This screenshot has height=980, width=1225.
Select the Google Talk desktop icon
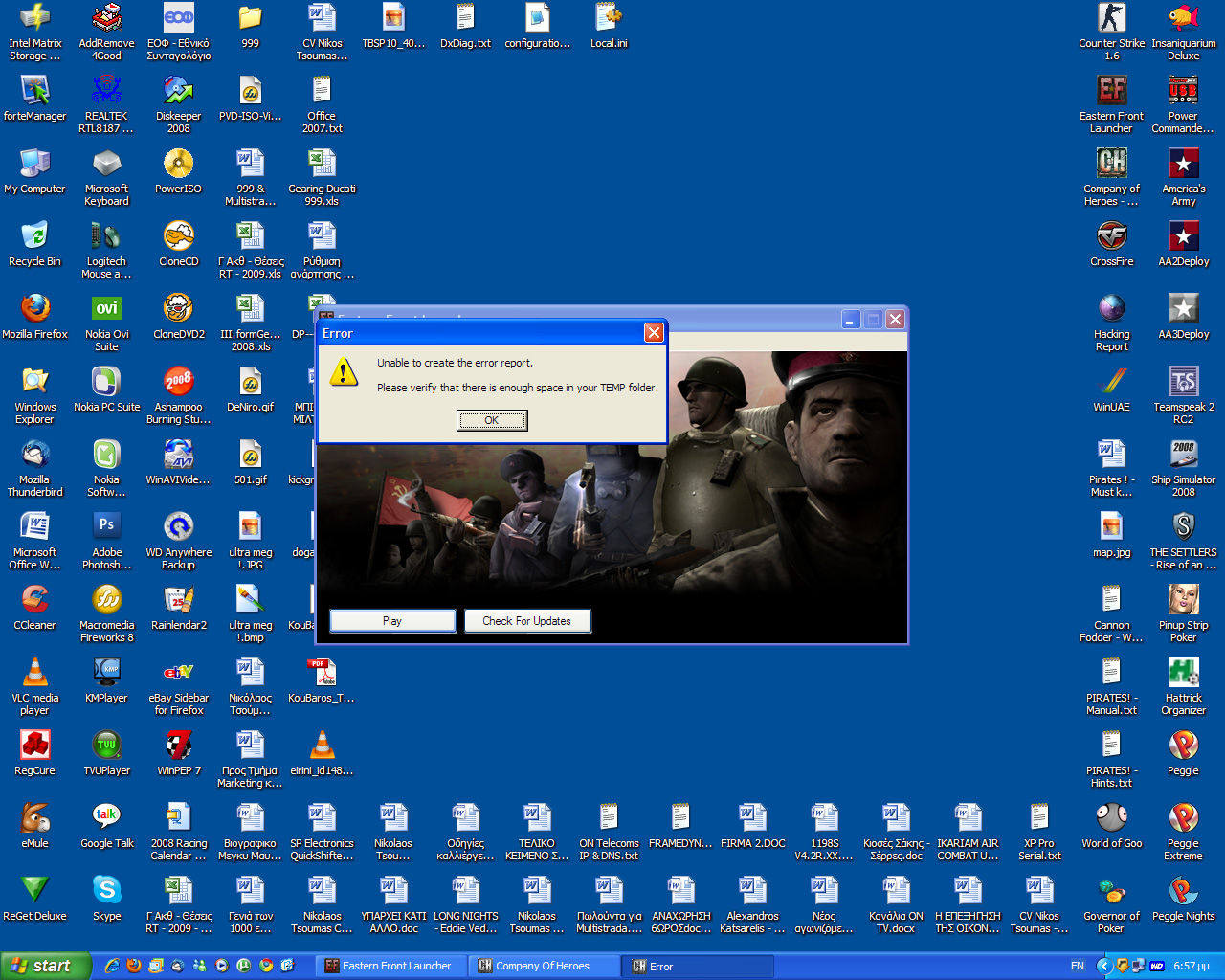tap(107, 825)
